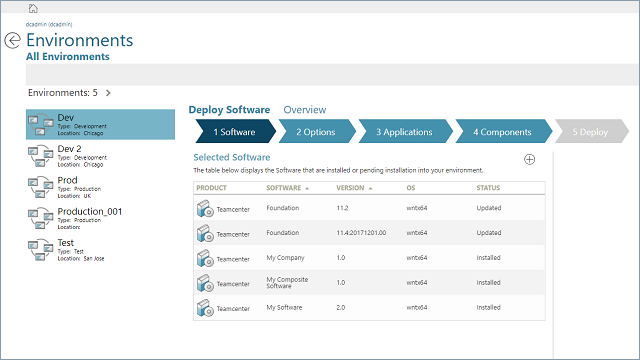Image resolution: width=640 pixels, height=360 pixels.
Task: Click Installed status in My Software row
Action: pyautogui.click(x=489, y=308)
